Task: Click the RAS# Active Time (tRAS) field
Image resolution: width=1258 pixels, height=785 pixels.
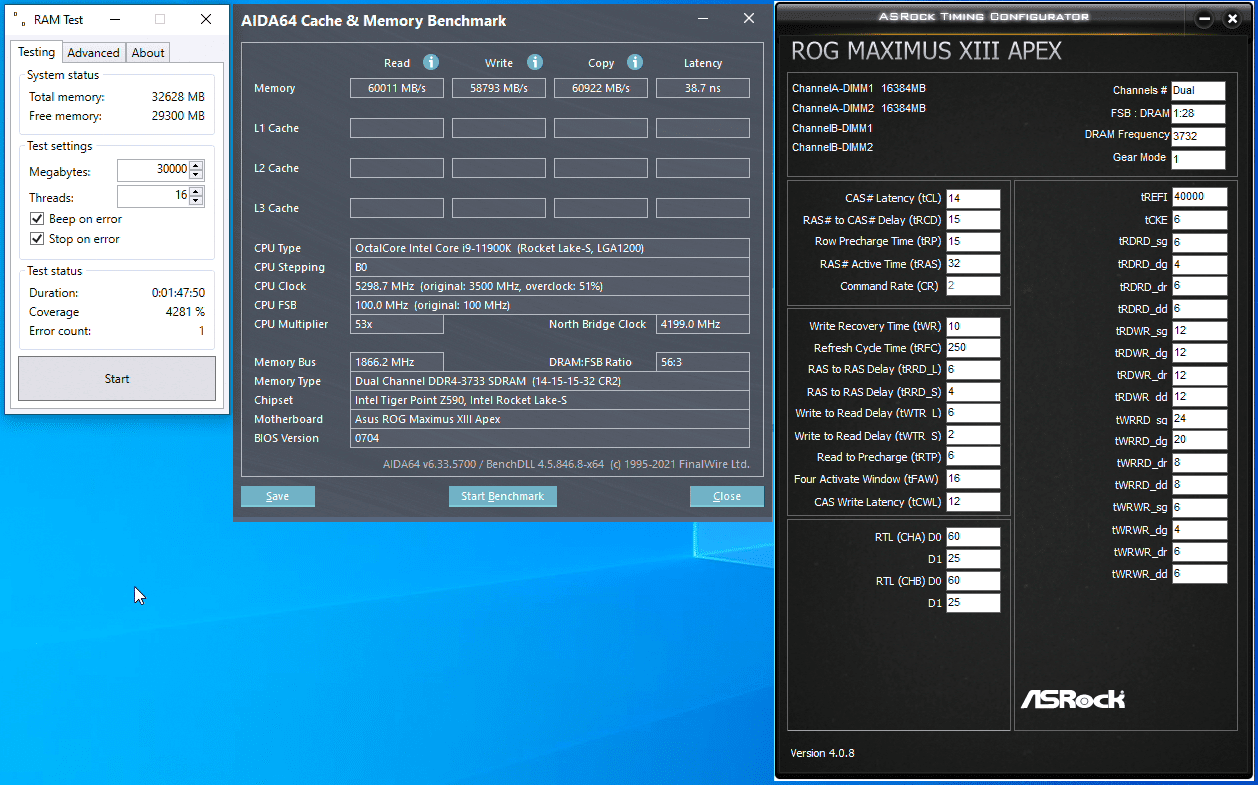Action: tap(973, 264)
